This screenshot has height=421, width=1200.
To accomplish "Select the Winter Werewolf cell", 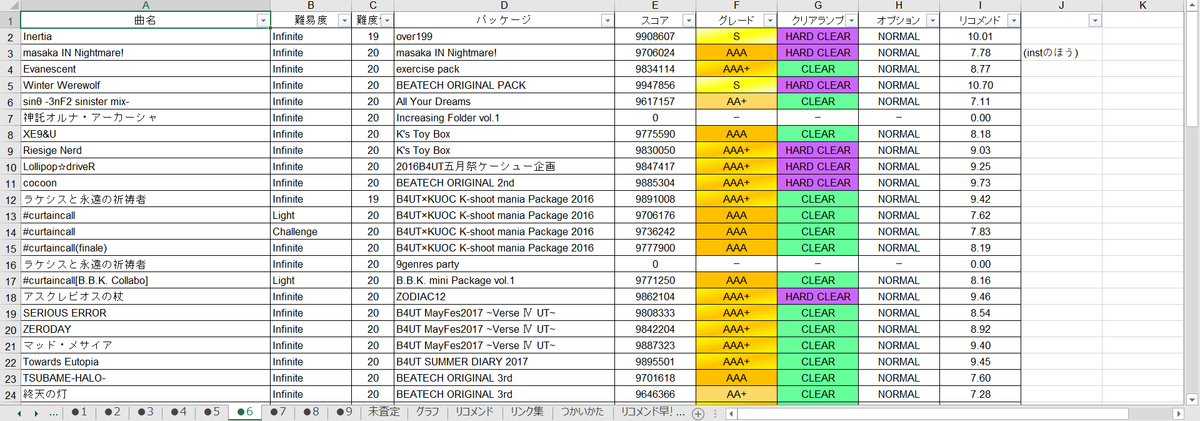I will tap(144, 85).
